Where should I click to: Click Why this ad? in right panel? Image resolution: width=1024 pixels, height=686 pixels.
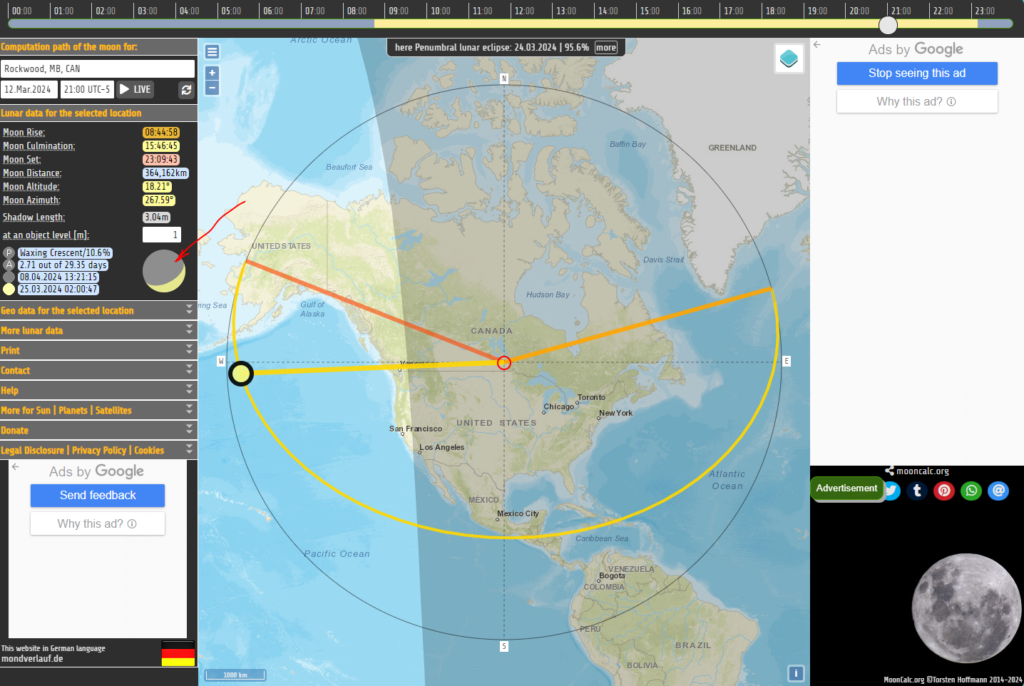tap(917, 102)
